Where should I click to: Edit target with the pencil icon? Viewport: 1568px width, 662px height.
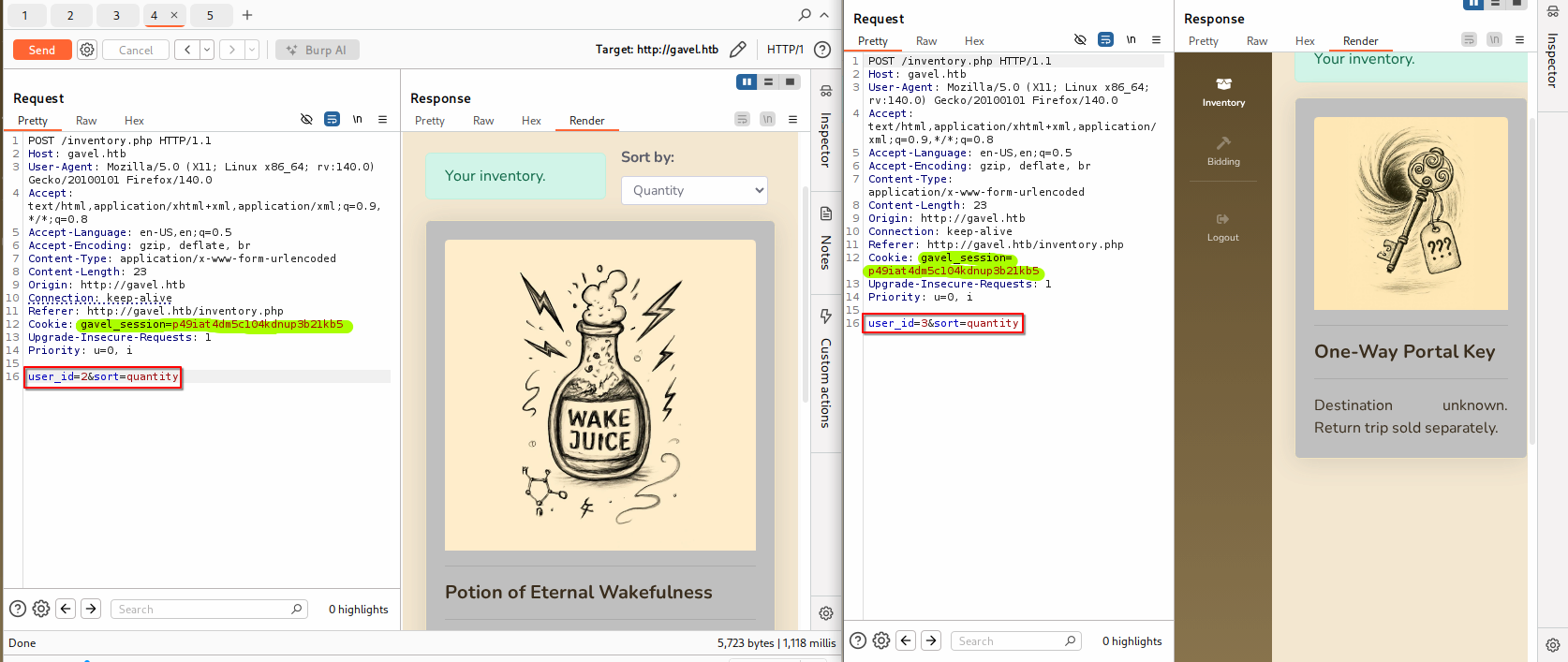coord(738,50)
